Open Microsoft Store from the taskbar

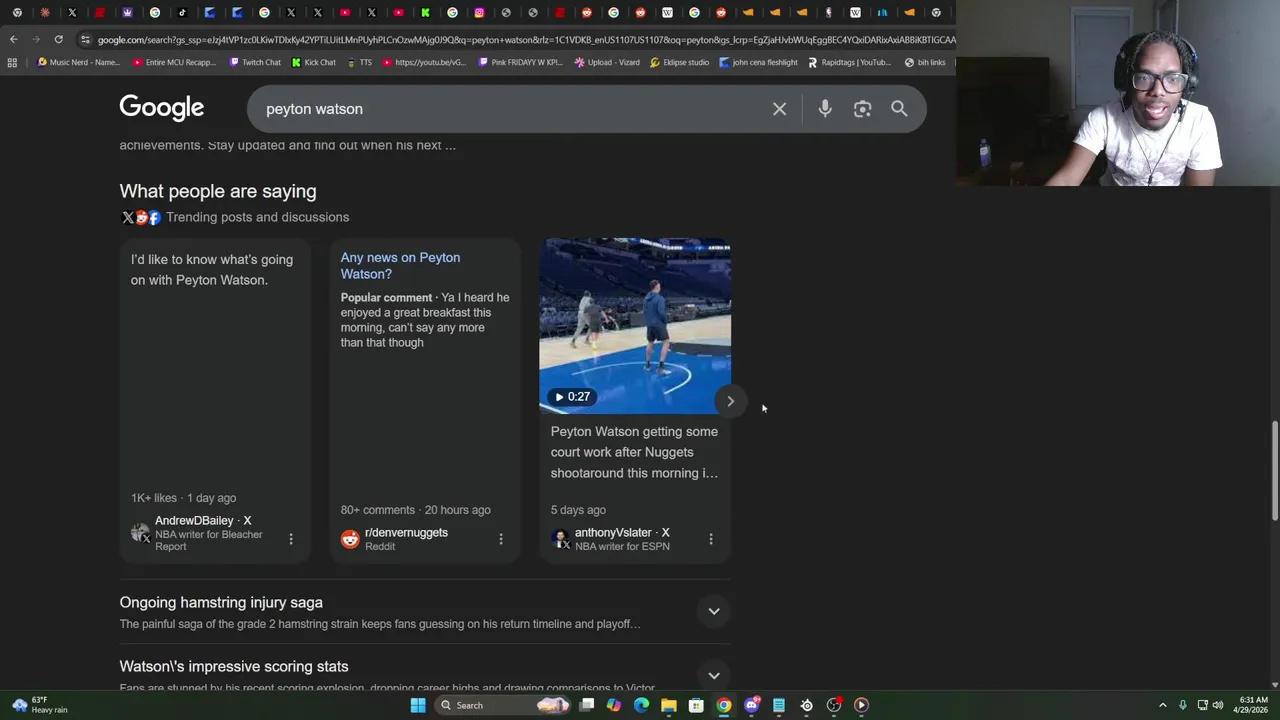point(696,705)
